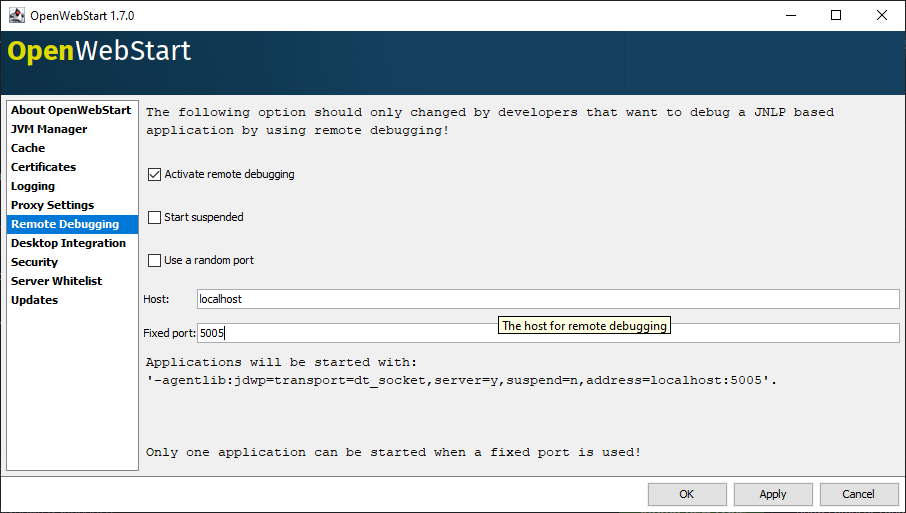Click the 'Fixed port:' label

click(x=169, y=333)
